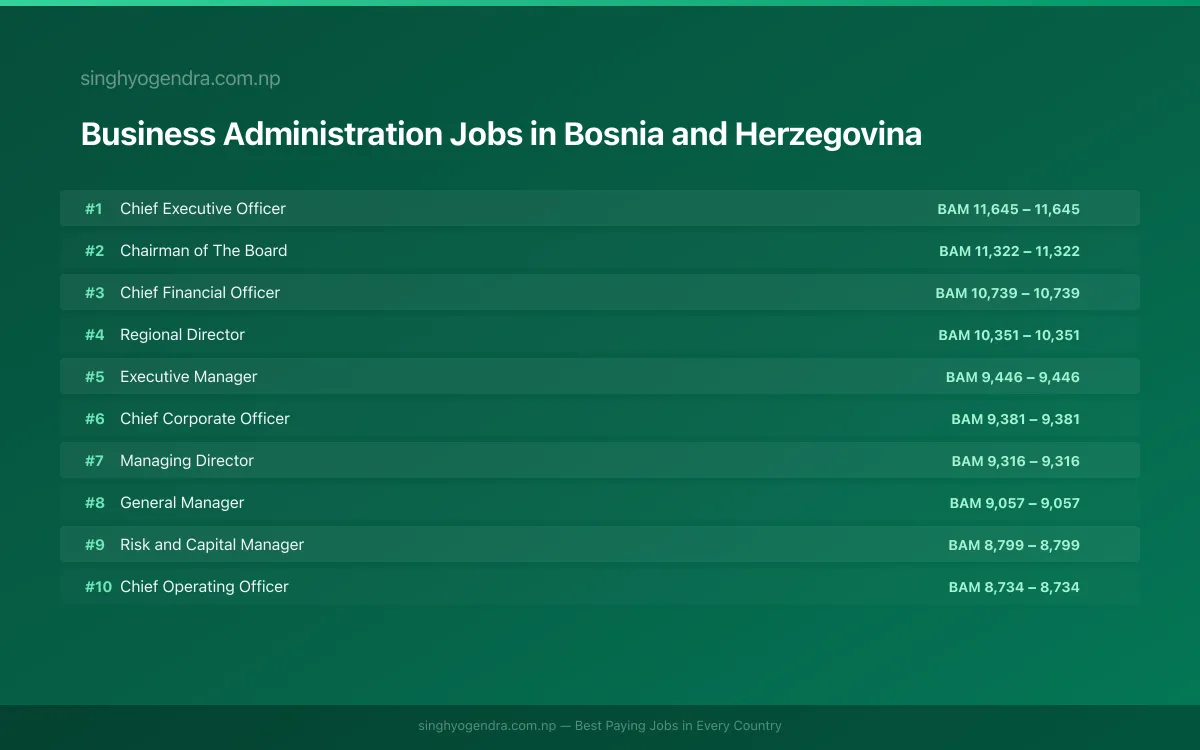Viewport: 1200px width, 750px height.
Task: Select Chief Operating Officer label
Action: coord(204,587)
